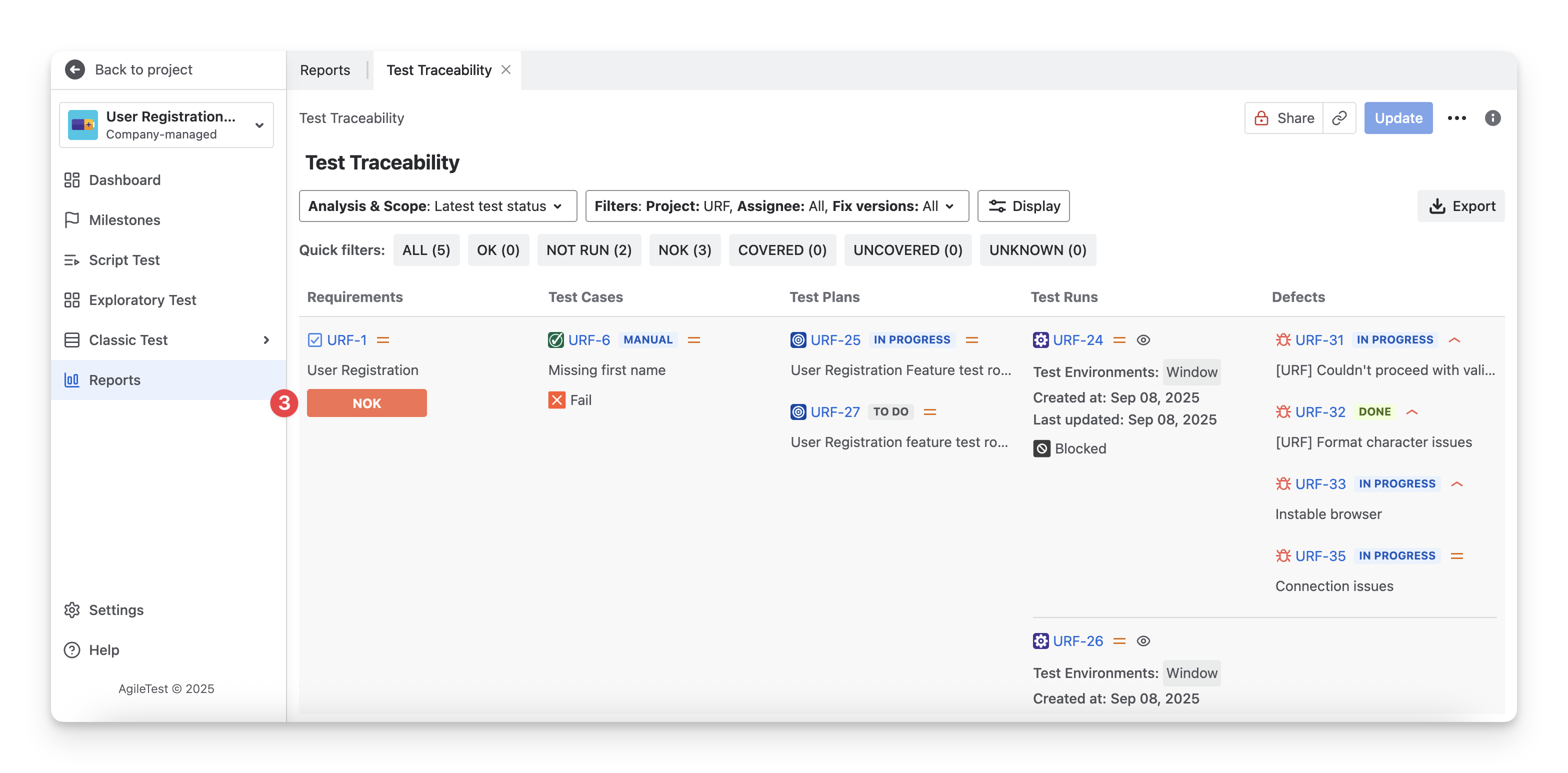Screen dimensions: 1568x773
Task: Open Help in the sidebar
Action: (103, 650)
